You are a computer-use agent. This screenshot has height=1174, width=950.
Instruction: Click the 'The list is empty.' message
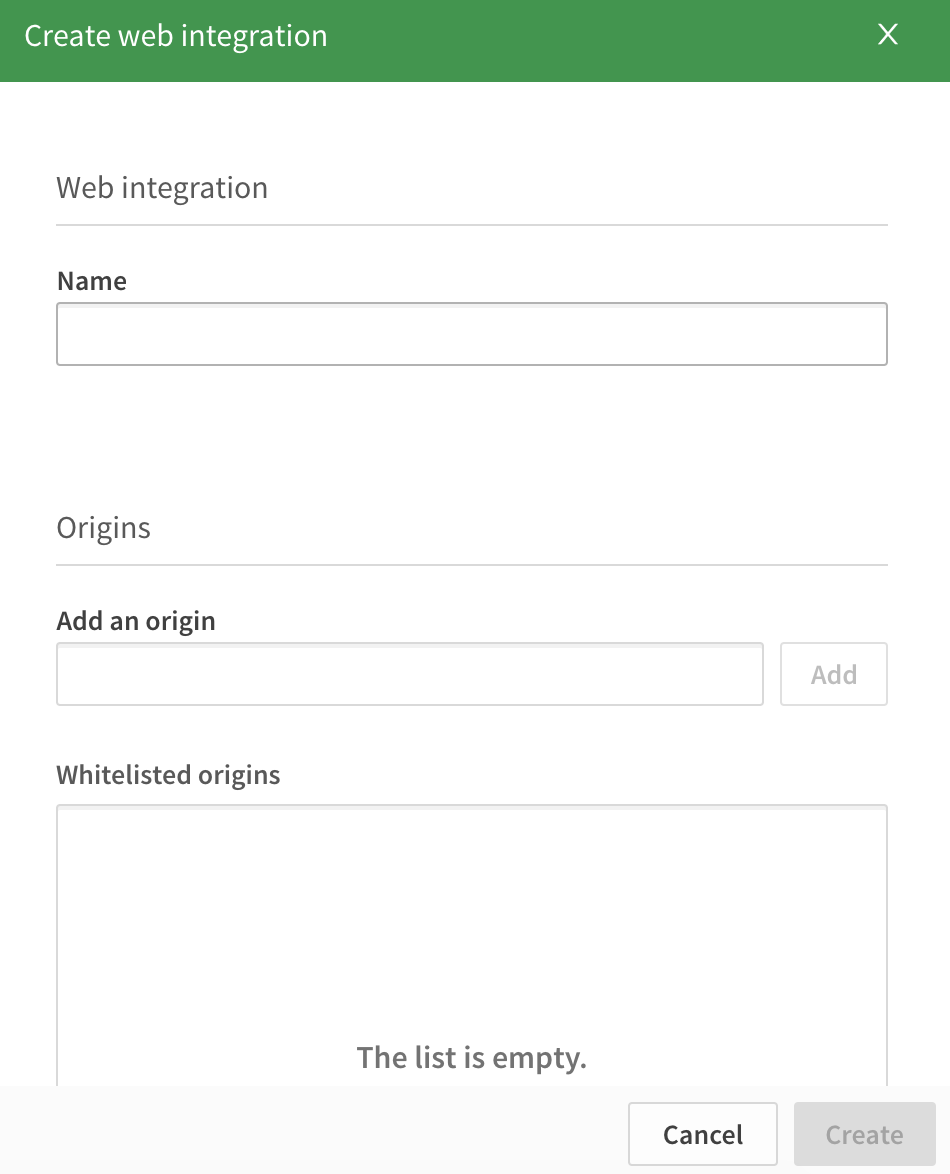click(x=471, y=1057)
